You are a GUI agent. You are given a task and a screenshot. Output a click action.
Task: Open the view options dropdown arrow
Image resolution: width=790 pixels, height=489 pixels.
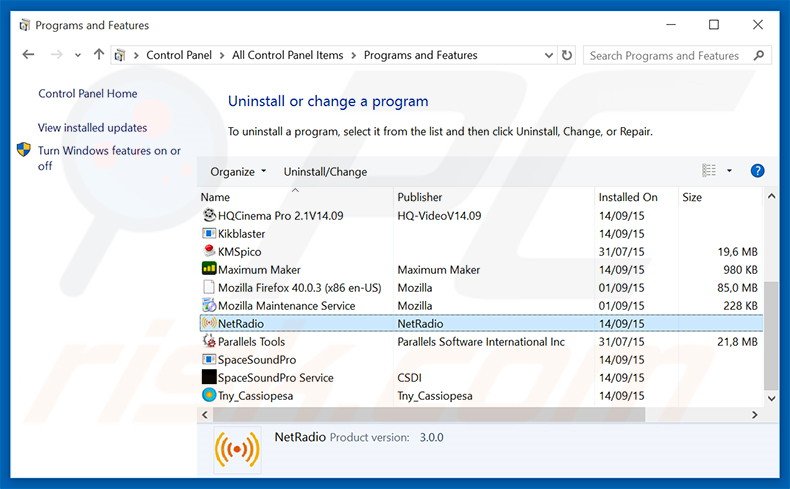tap(729, 171)
